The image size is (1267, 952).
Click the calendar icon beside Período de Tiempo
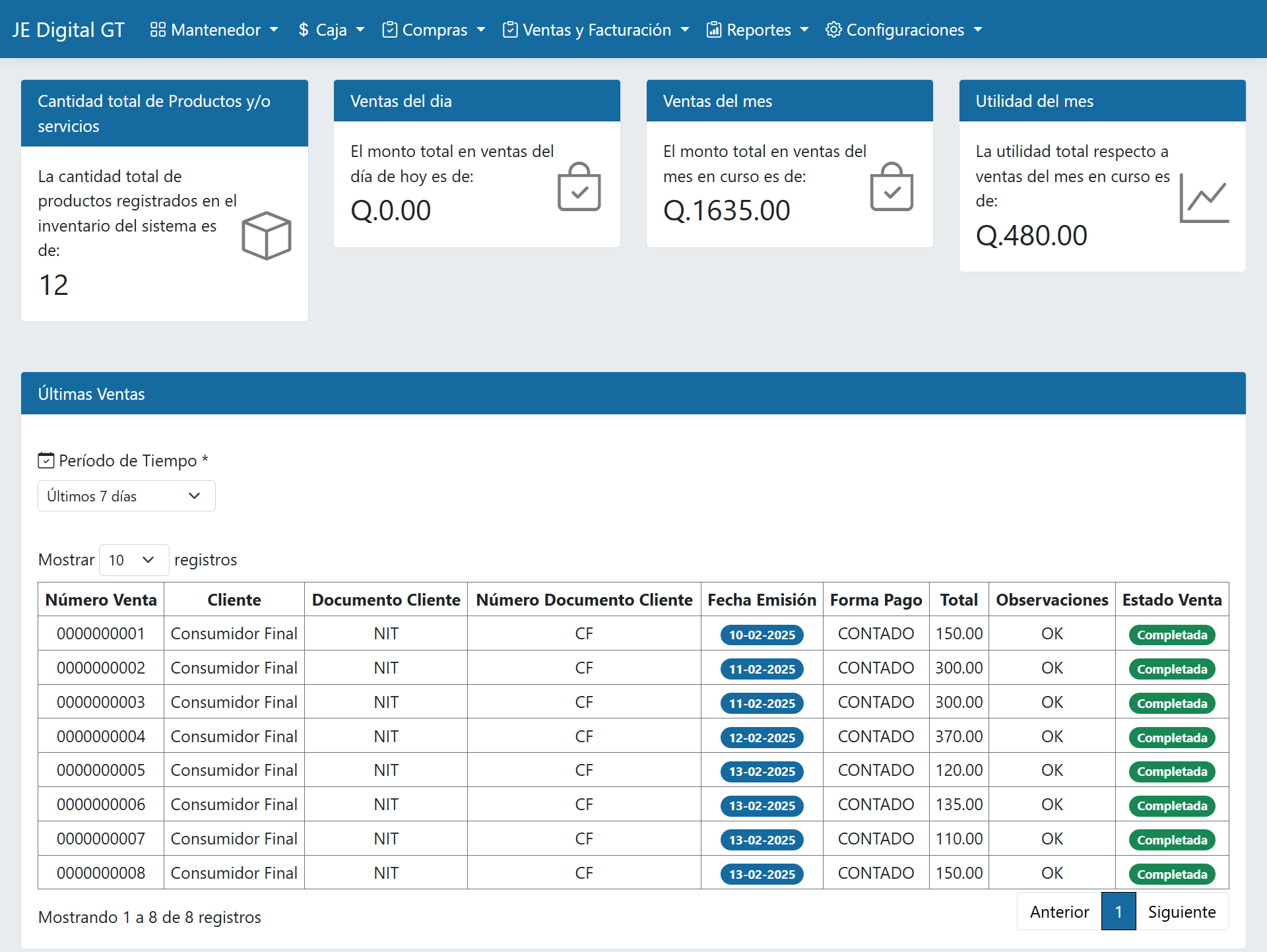(x=46, y=460)
